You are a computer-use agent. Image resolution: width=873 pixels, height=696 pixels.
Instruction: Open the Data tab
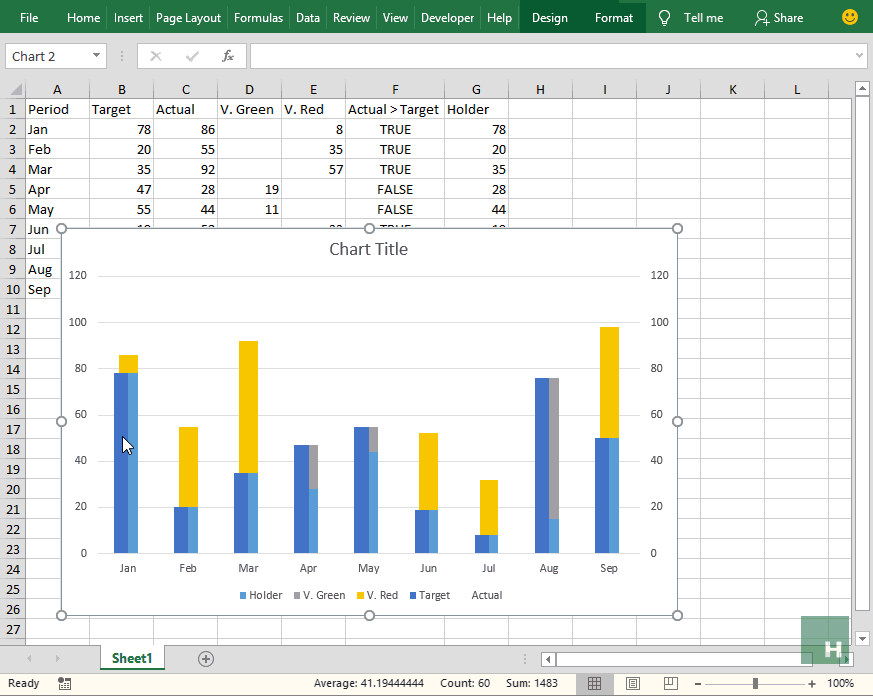pyautogui.click(x=308, y=18)
